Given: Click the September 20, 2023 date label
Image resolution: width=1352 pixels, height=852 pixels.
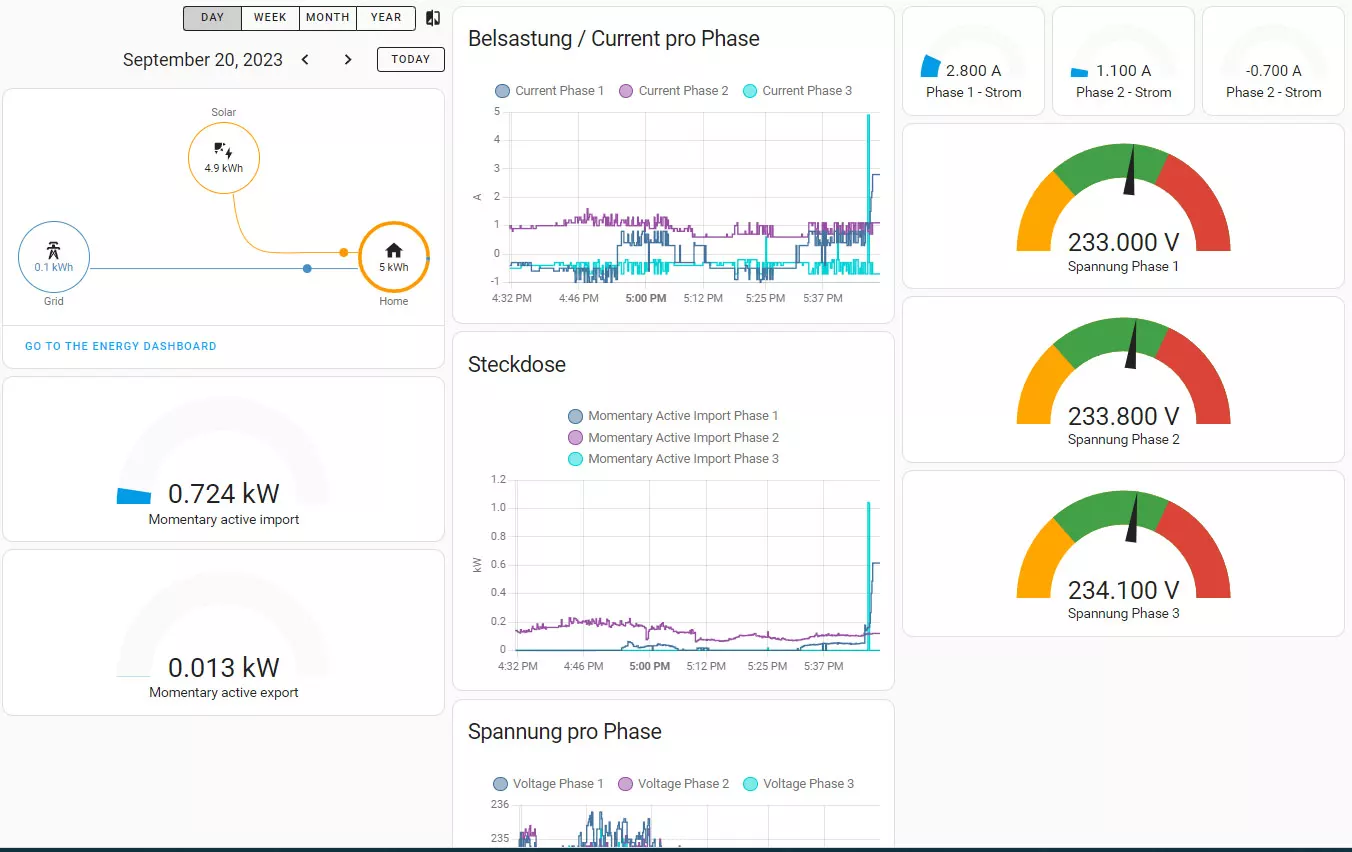Looking at the screenshot, I should (203, 60).
